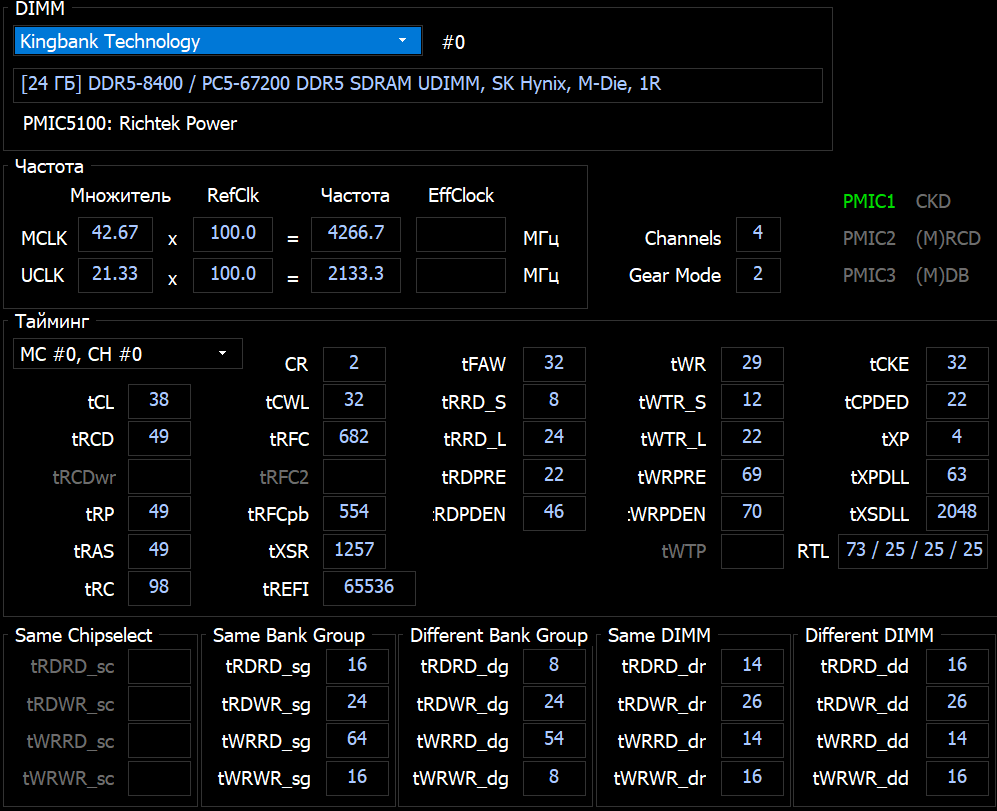
Task: Click the tCKE value field
Action: pyautogui.click(x=957, y=364)
